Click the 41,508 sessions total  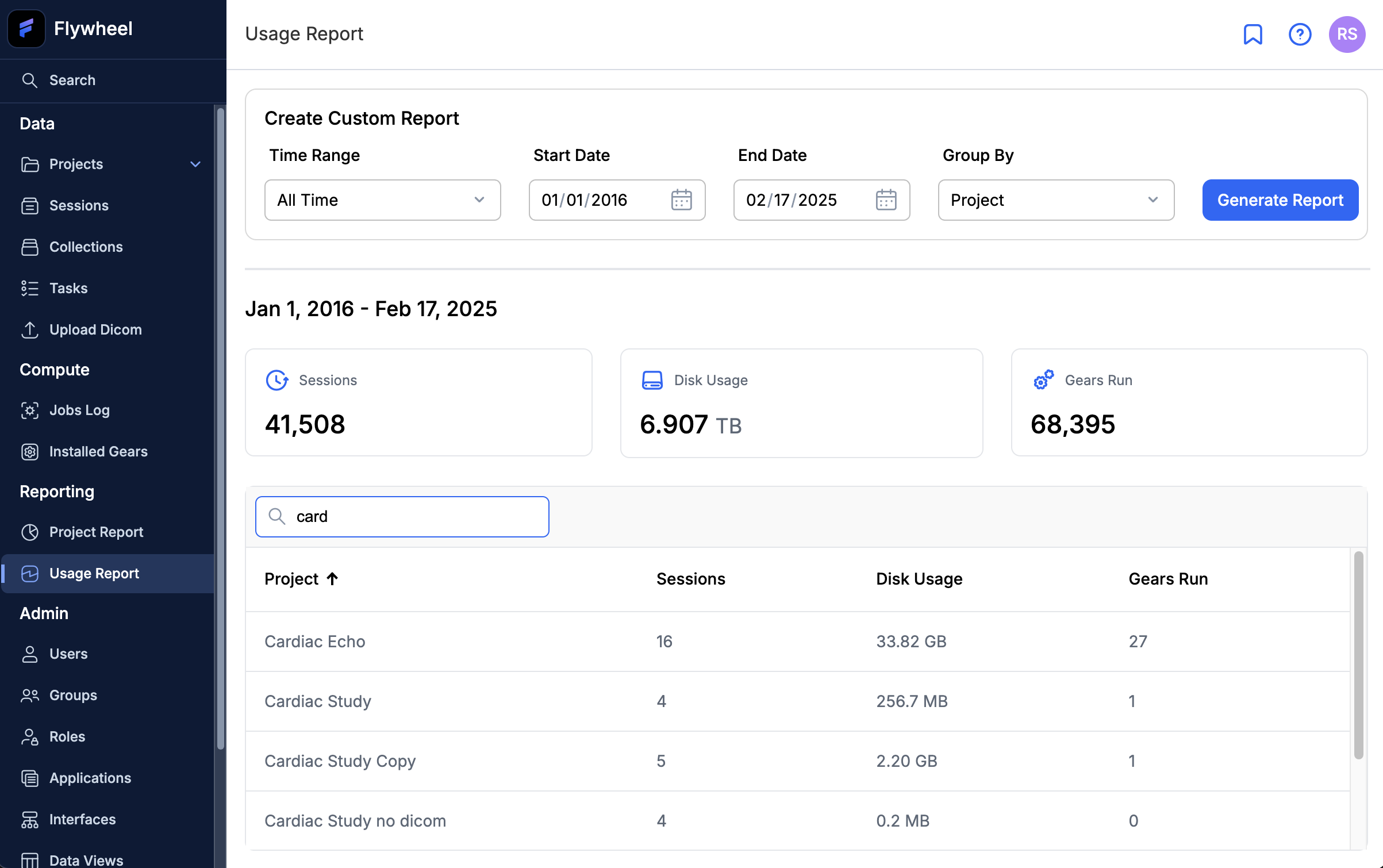coord(305,424)
